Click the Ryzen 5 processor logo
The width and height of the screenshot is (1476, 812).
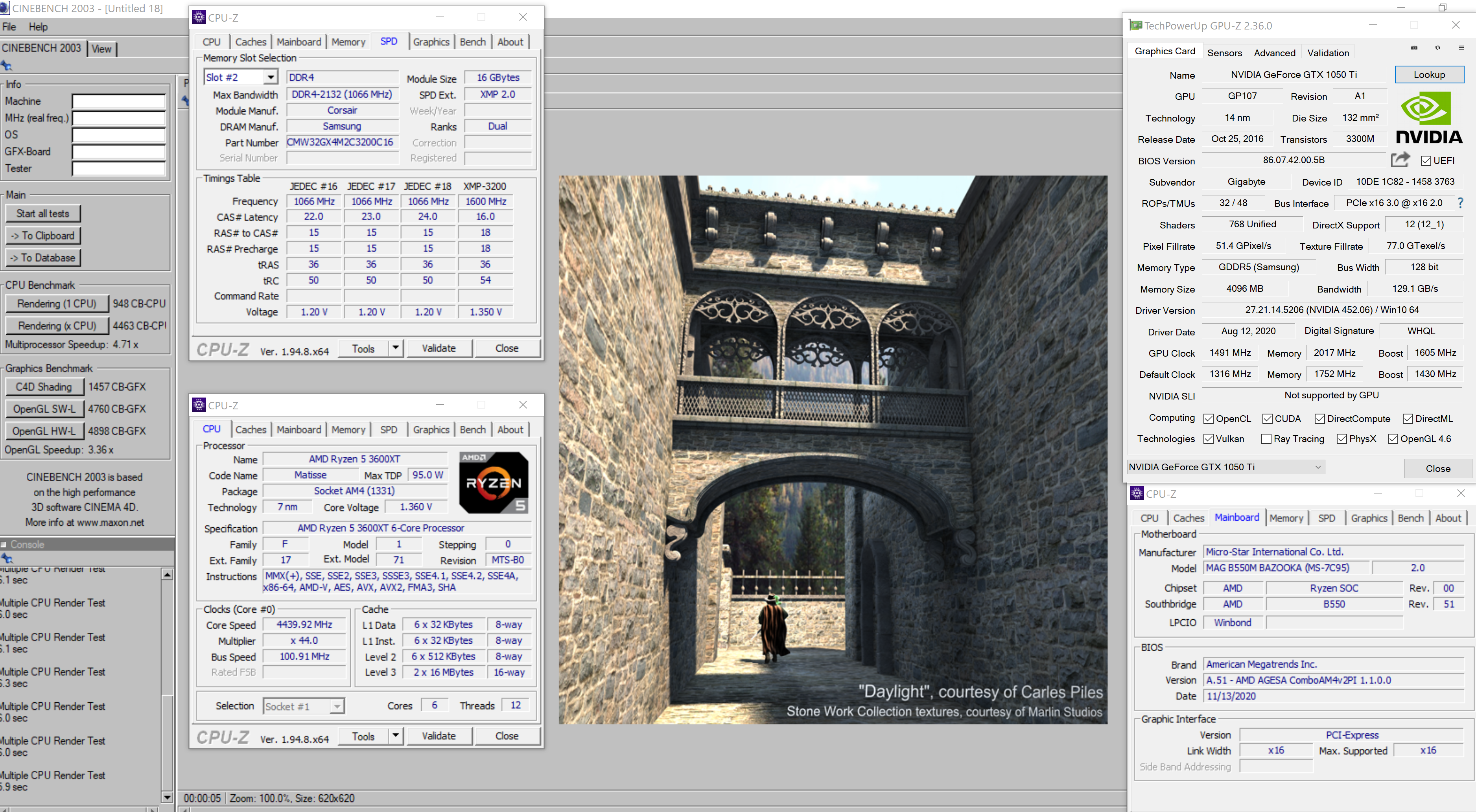[x=493, y=482]
